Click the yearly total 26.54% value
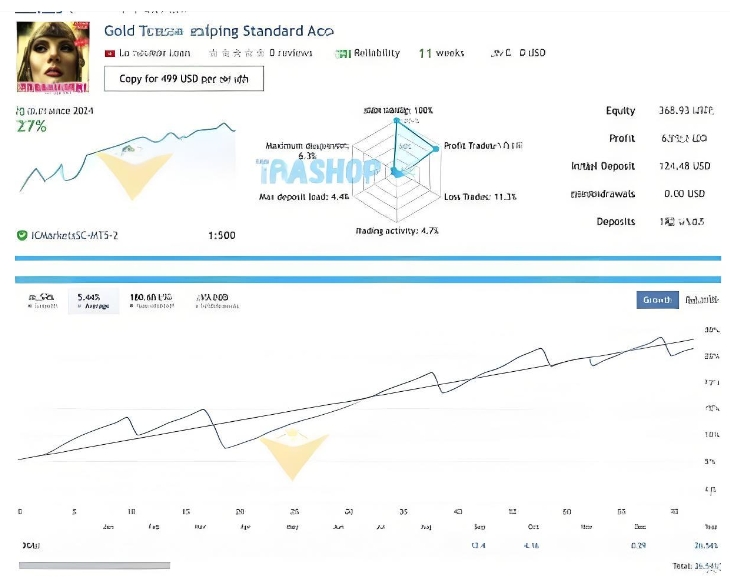730x585 pixels. [x=705, y=545]
